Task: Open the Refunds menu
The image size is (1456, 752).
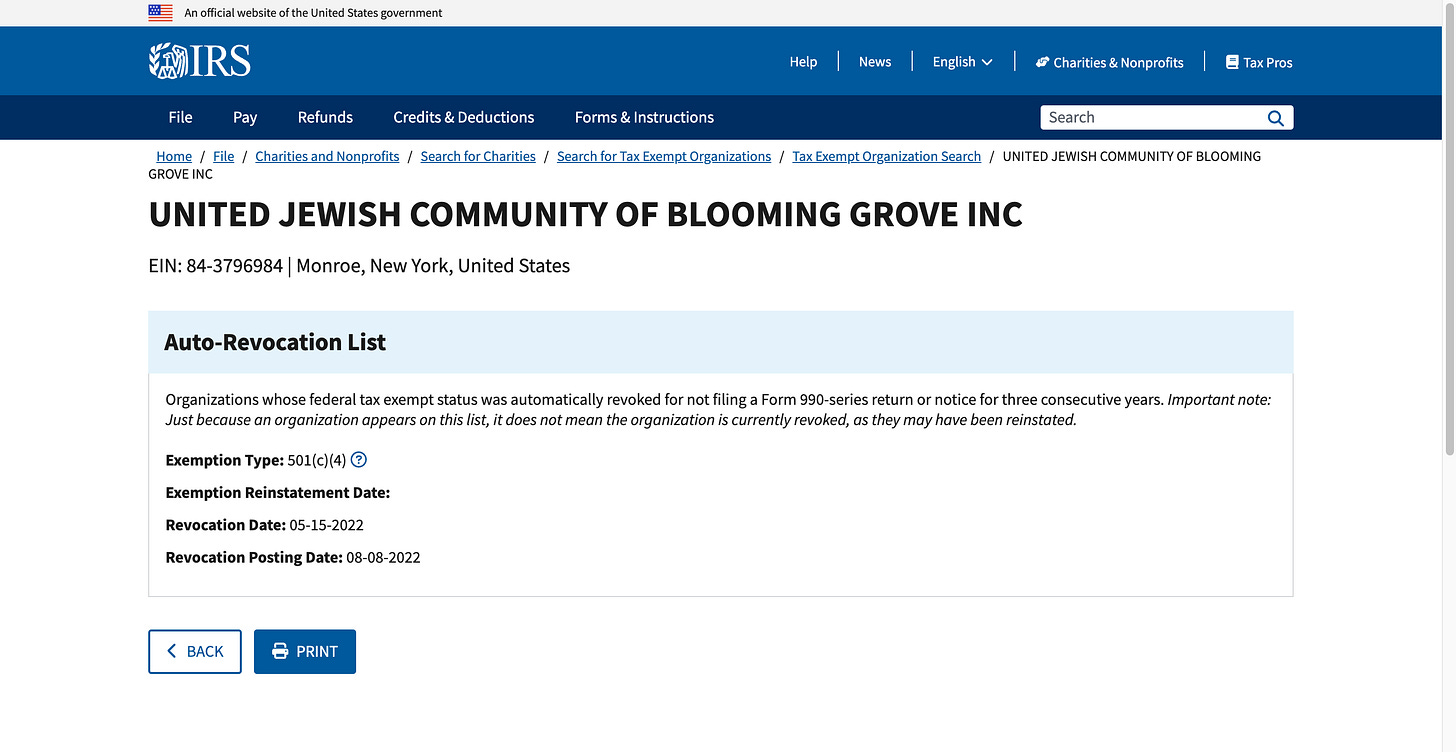Action: point(325,117)
